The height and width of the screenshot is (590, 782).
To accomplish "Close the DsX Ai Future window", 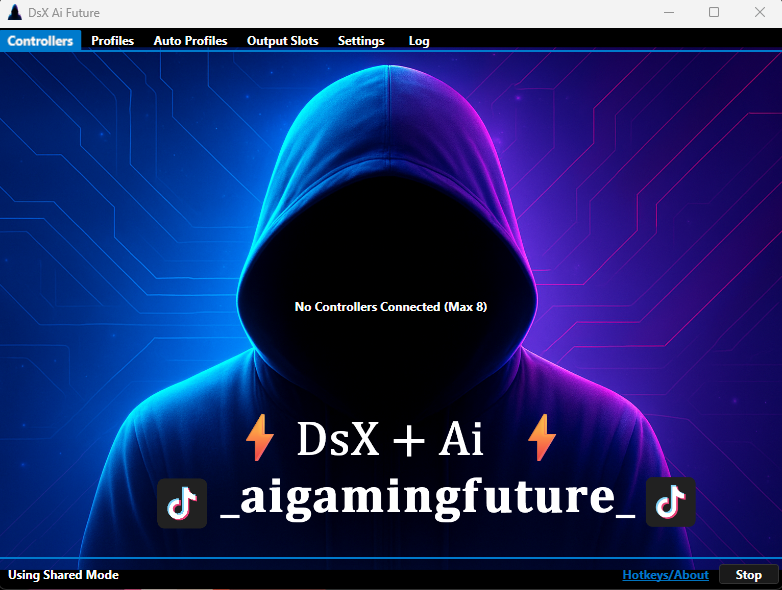I will [760, 12].
